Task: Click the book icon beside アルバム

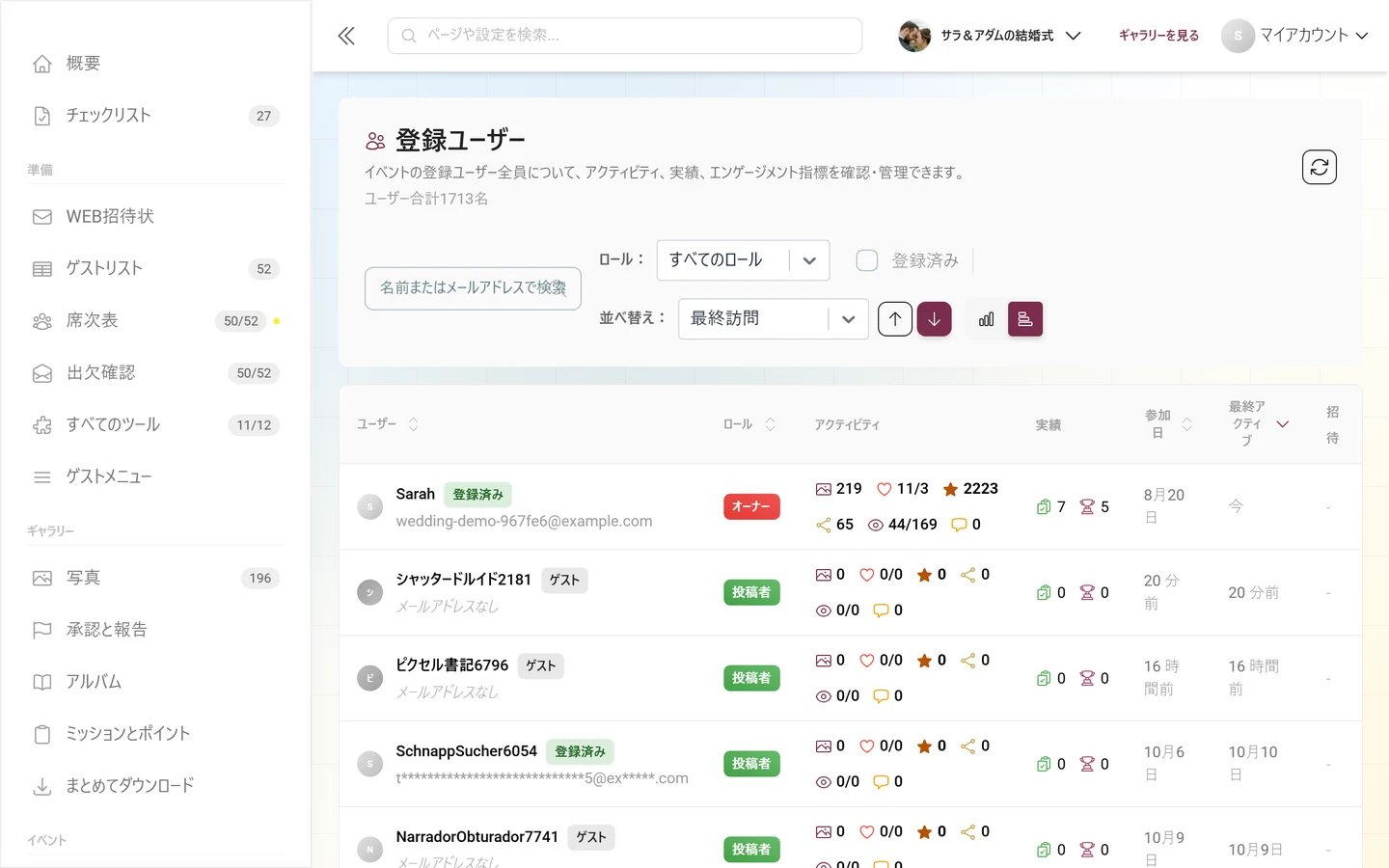Action: (42, 683)
